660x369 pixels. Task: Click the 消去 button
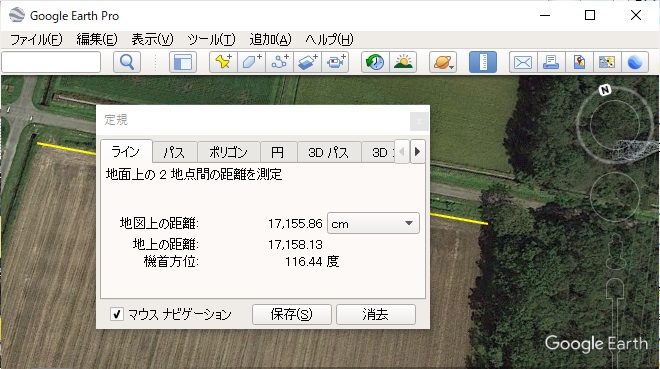tap(375, 314)
